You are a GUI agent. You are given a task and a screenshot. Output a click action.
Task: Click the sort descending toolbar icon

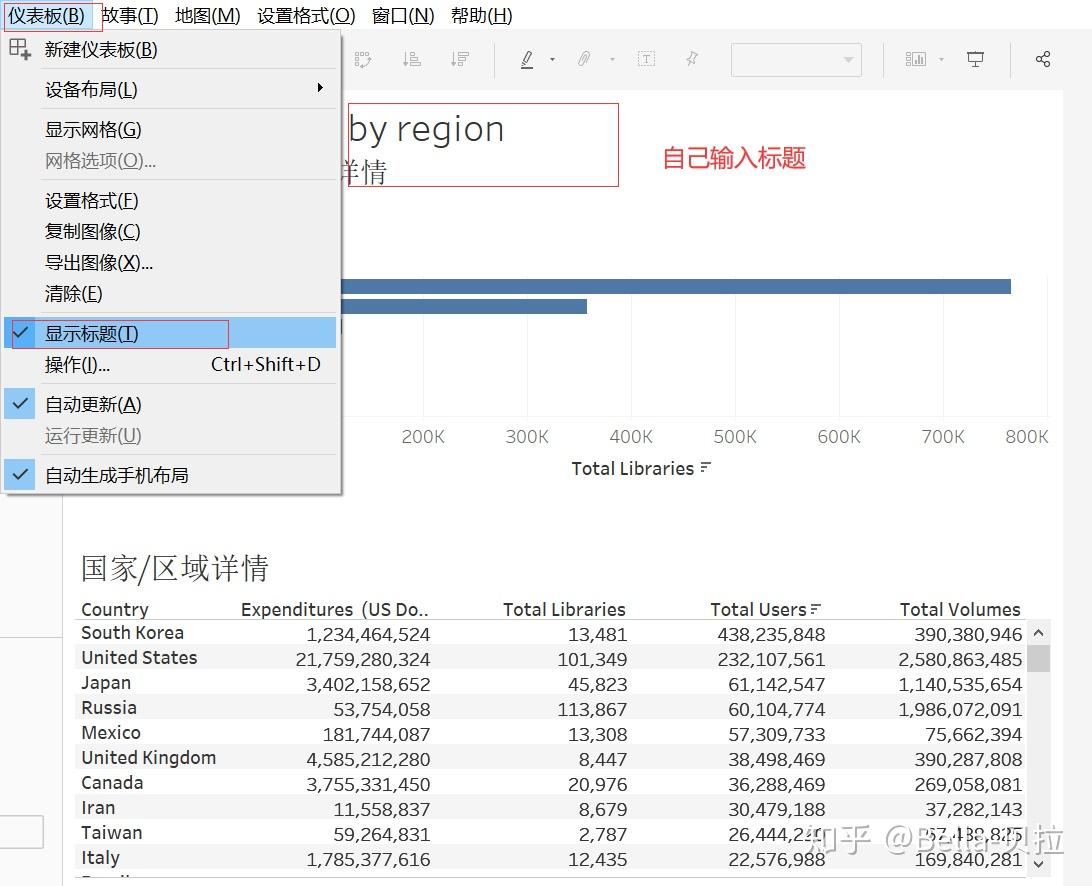[459, 59]
